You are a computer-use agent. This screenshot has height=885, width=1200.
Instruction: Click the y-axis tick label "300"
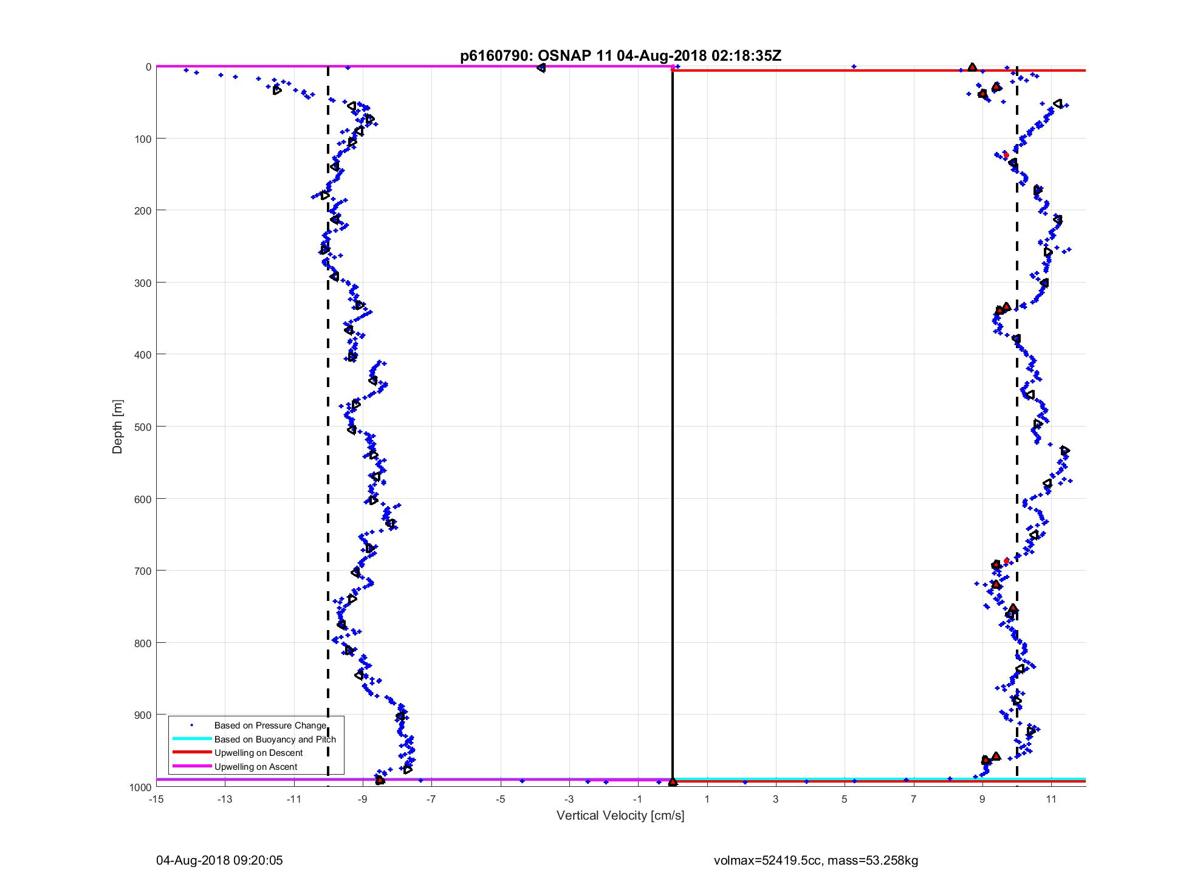click(x=142, y=282)
